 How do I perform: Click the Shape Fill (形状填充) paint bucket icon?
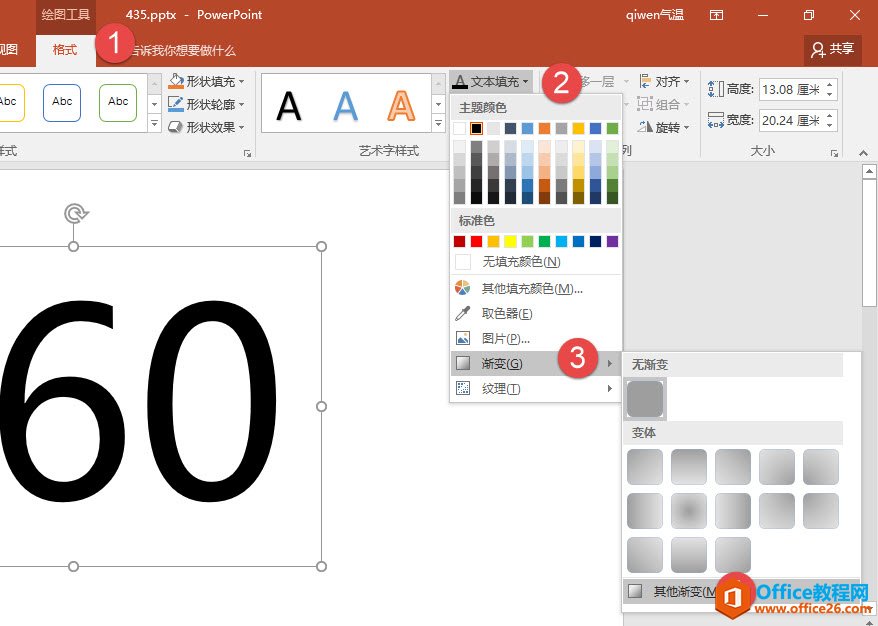tap(176, 81)
